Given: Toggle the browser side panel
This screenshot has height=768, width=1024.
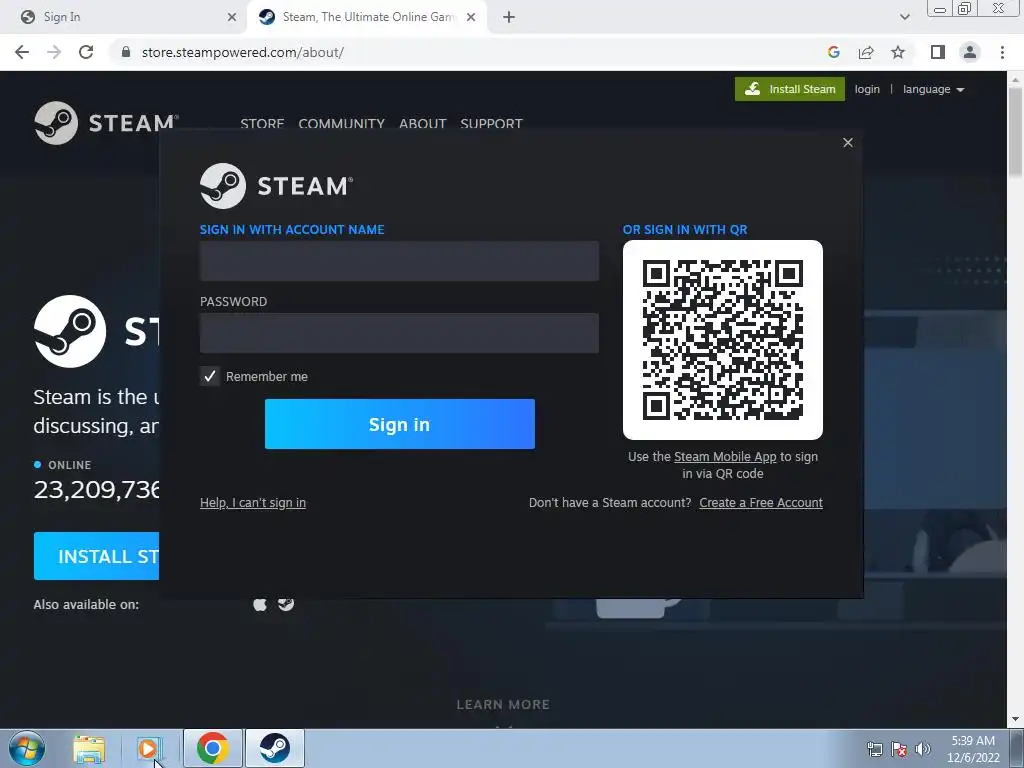Looking at the screenshot, I should (x=938, y=52).
